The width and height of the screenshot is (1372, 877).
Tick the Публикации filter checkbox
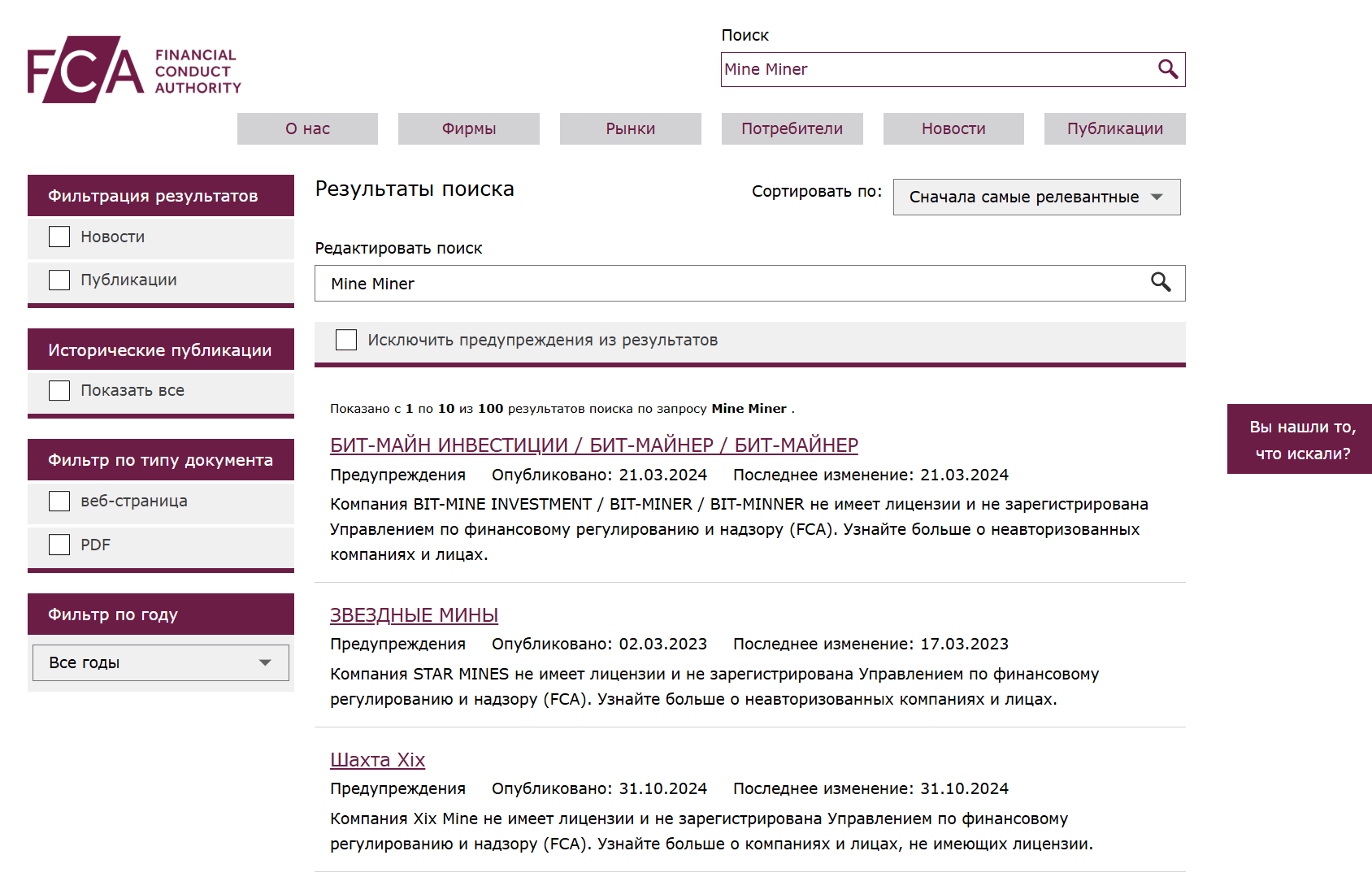pos(59,280)
